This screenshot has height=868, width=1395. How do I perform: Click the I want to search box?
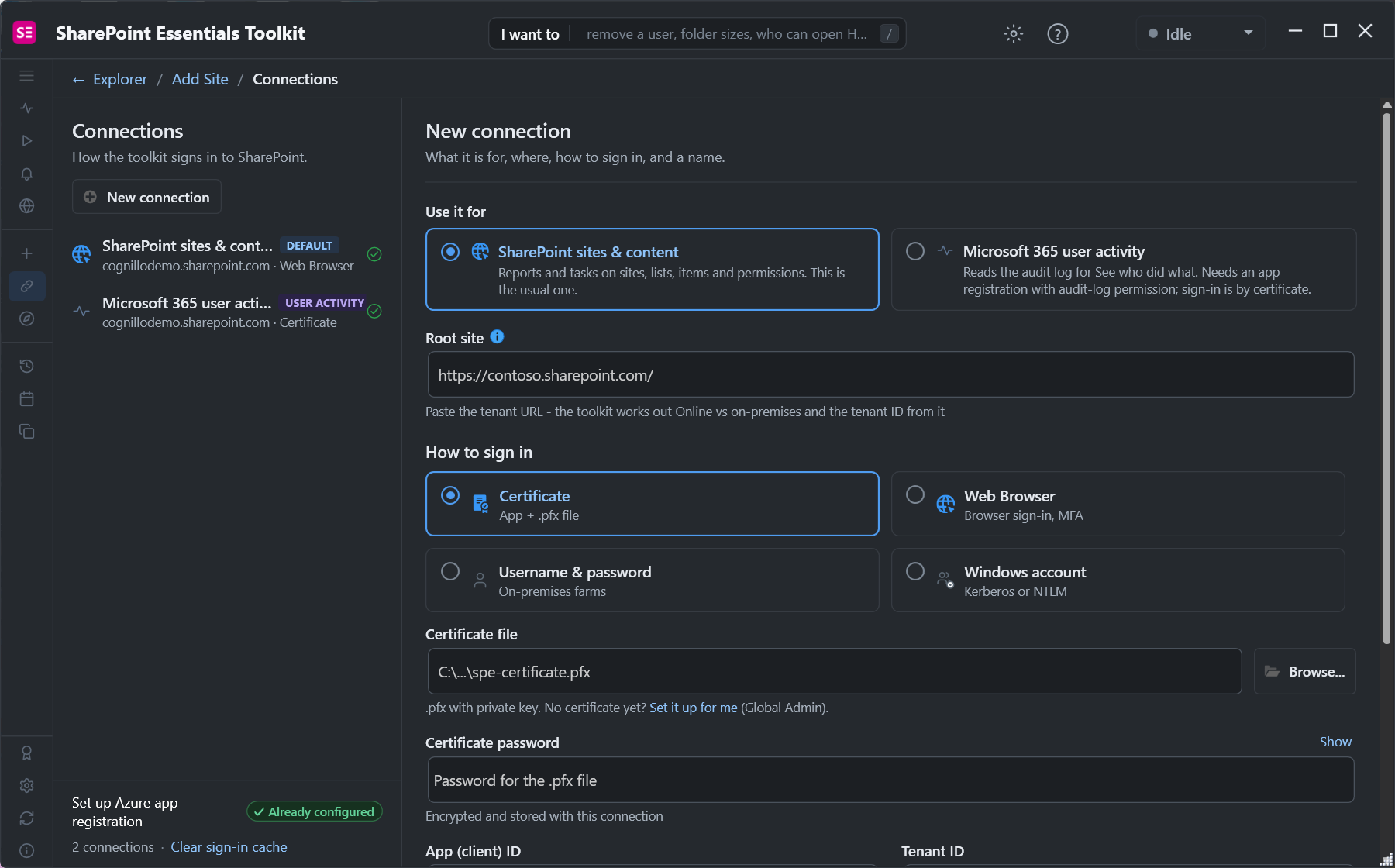pos(697,34)
